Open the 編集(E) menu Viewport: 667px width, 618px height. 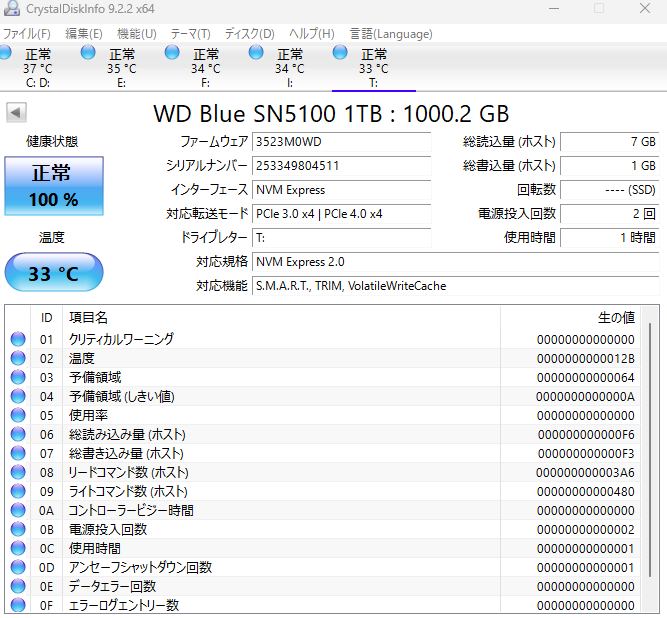click(x=84, y=34)
